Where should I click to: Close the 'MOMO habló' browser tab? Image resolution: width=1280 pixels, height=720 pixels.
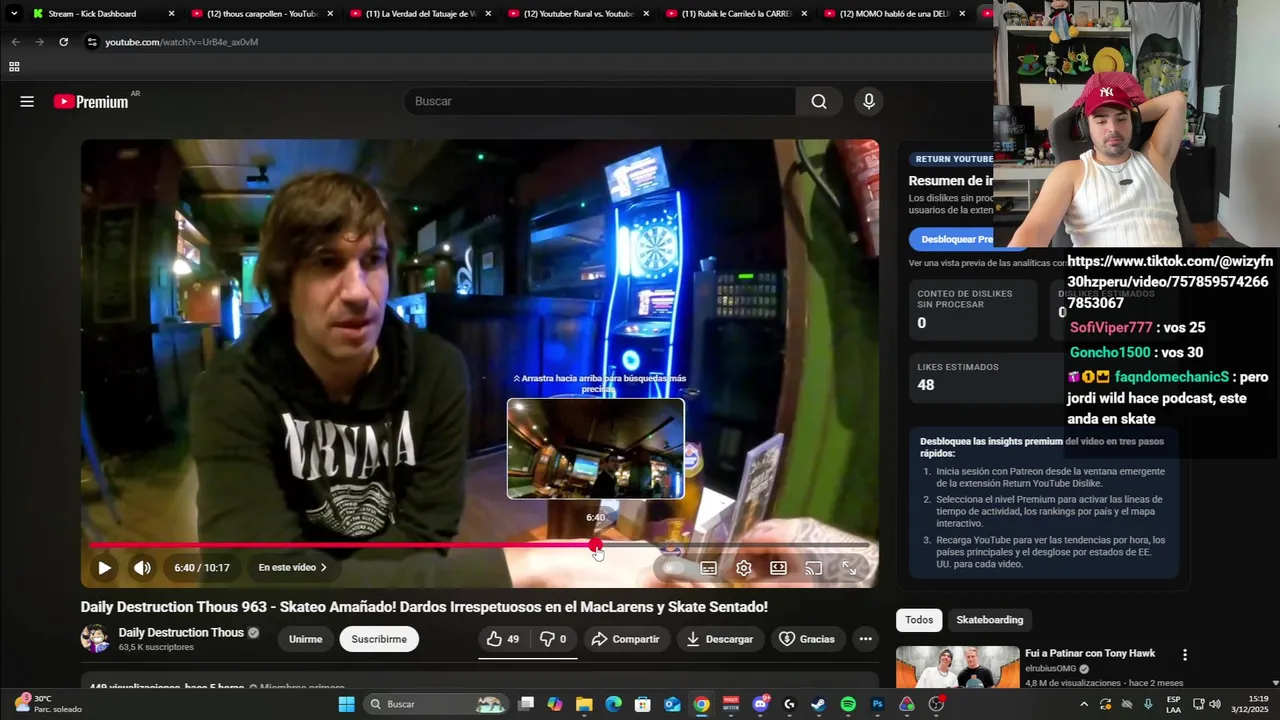tap(962, 14)
